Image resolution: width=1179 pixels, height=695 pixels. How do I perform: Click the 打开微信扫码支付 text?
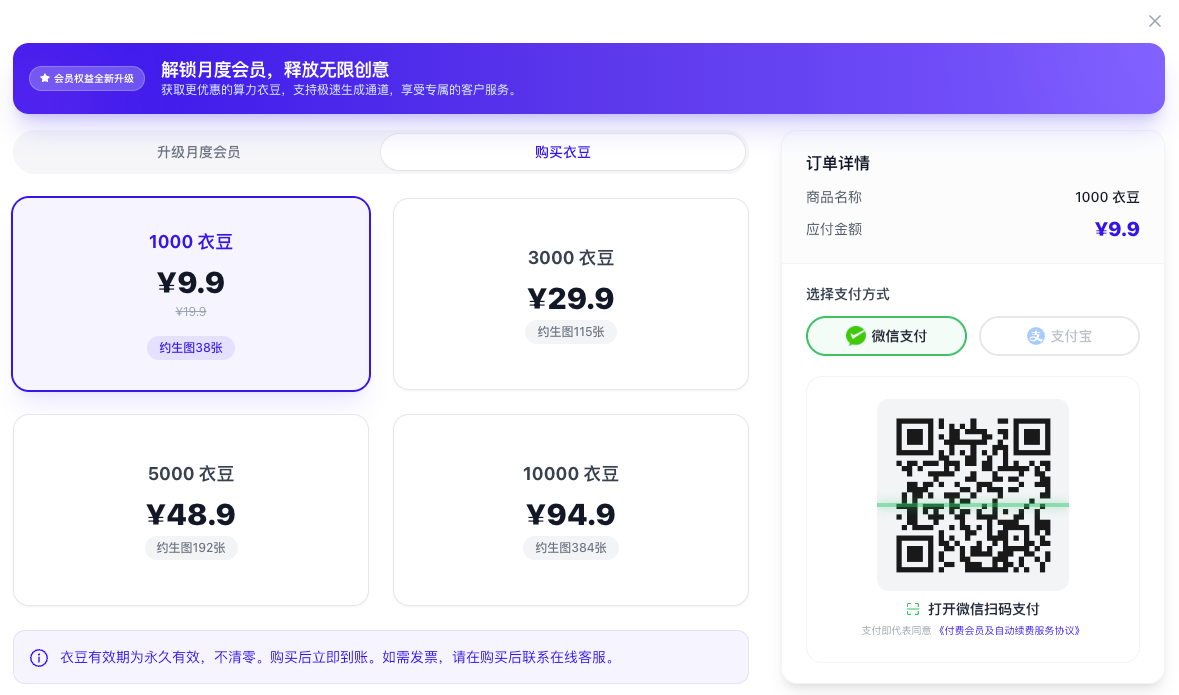[x=984, y=609]
